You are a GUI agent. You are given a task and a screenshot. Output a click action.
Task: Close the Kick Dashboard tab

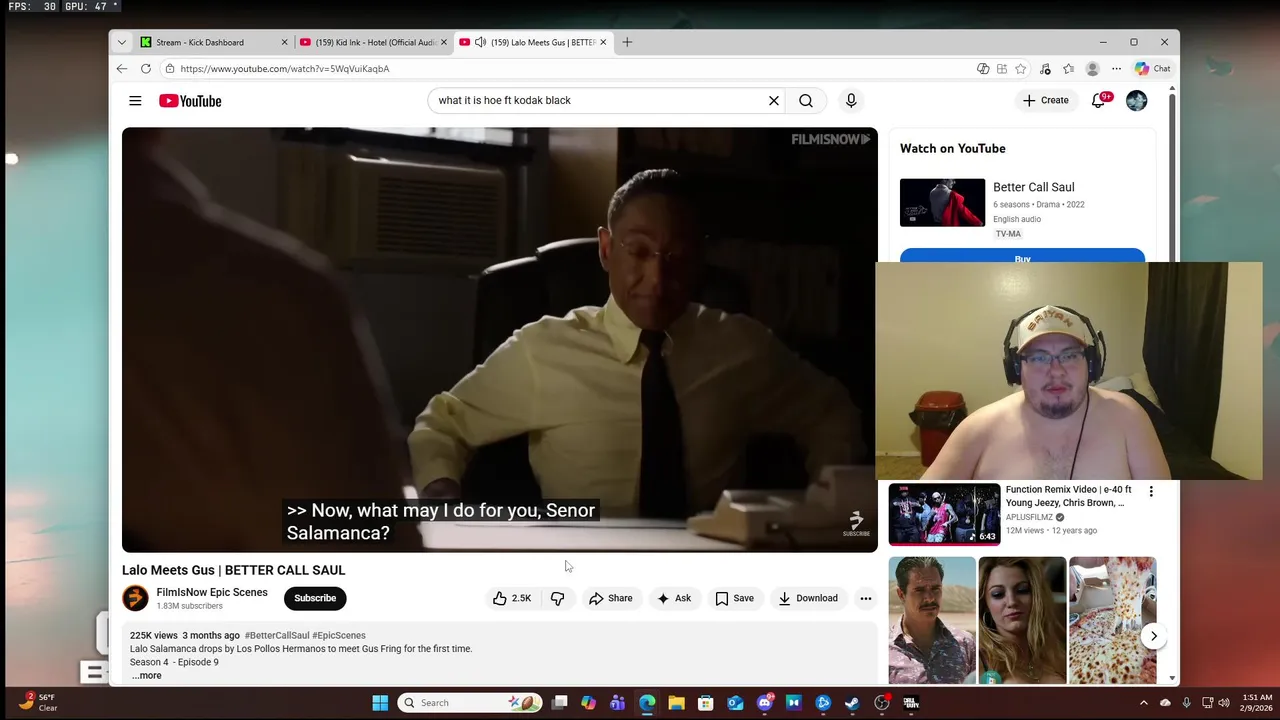pyautogui.click(x=284, y=42)
